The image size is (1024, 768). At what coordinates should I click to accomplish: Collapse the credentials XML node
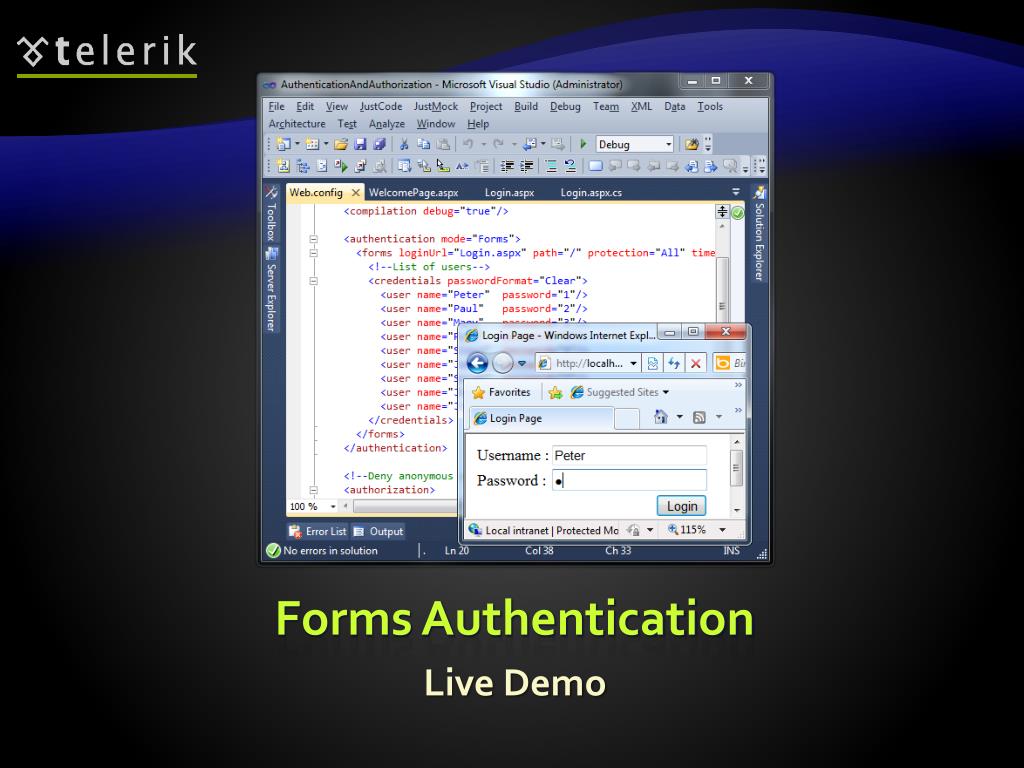click(313, 281)
